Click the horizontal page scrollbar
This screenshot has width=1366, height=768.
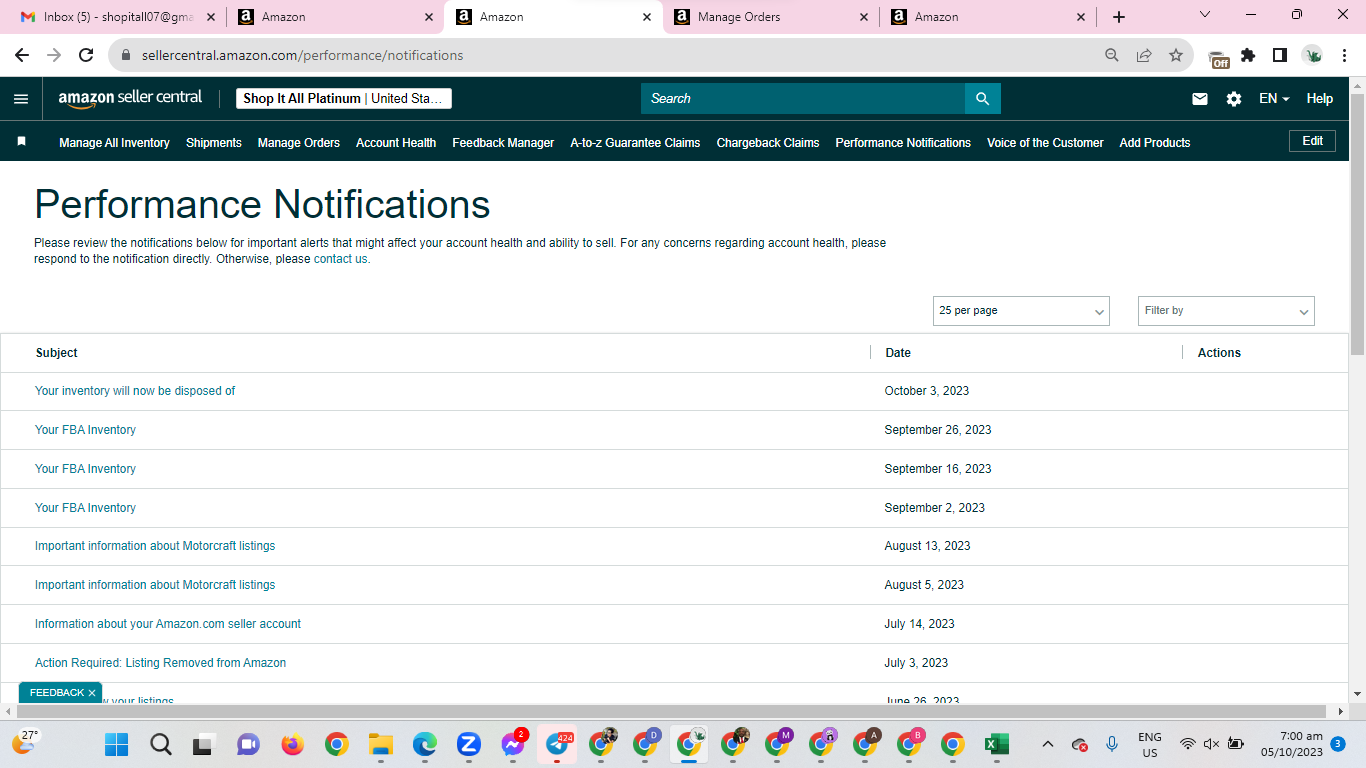[669, 711]
